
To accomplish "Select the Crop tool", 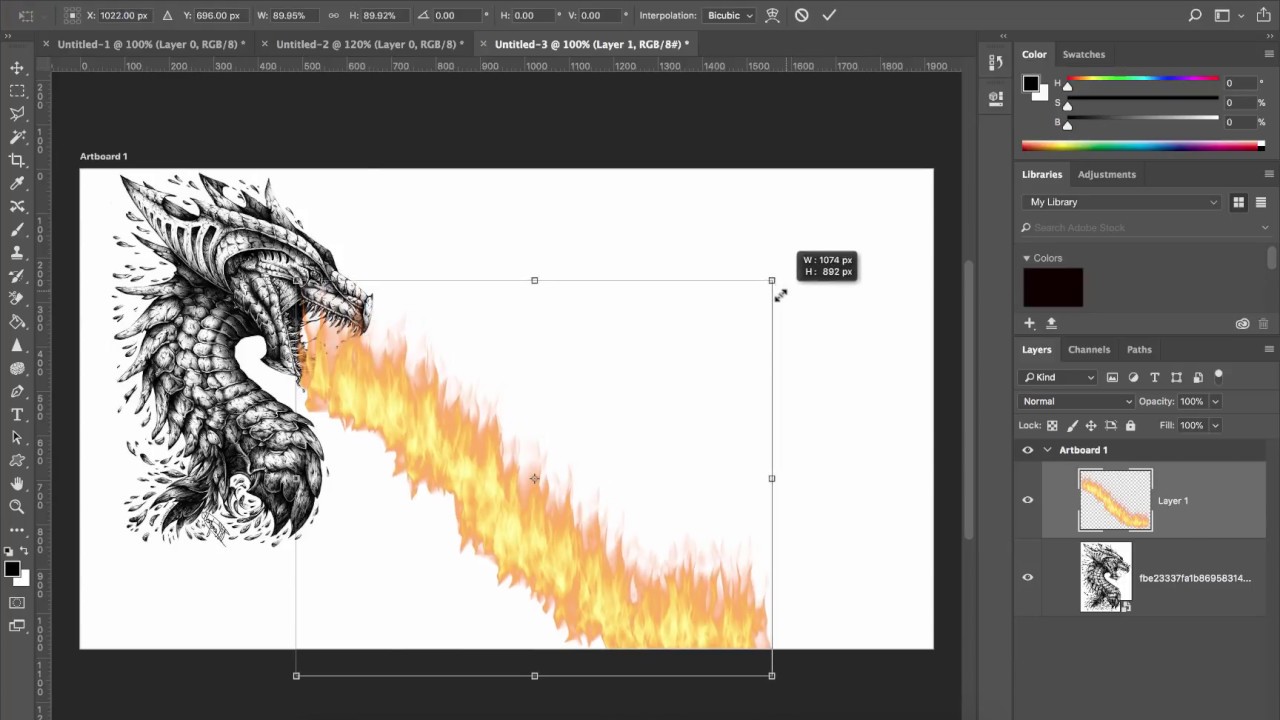I will (17, 160).
